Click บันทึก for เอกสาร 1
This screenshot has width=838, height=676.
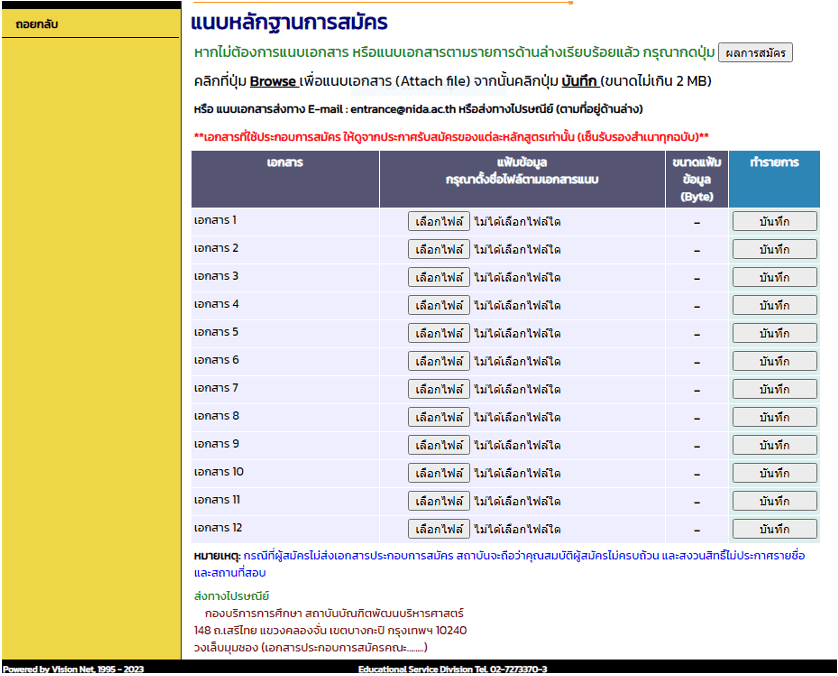click(775, 219)
